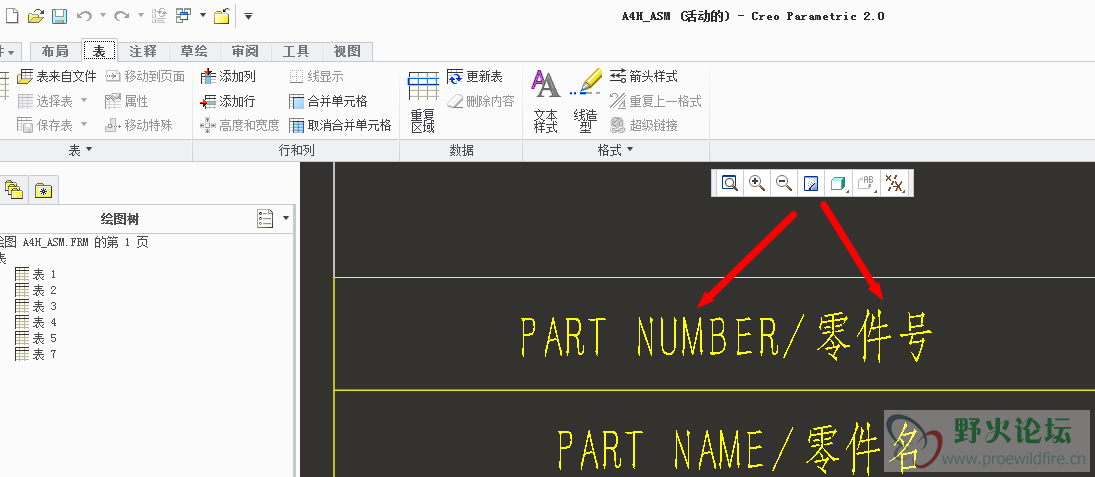Click the favorites folder tab in navigator
This screenshot has width=1095, height=477.
click(x=44, y=189)
